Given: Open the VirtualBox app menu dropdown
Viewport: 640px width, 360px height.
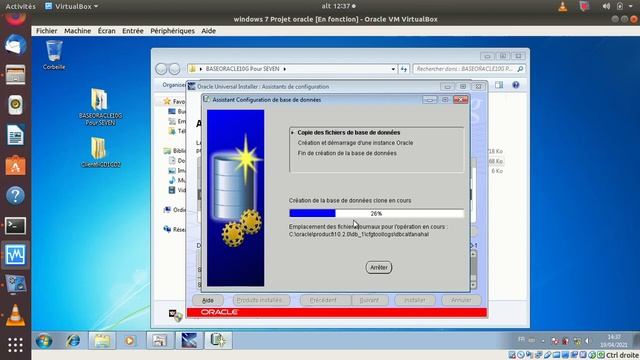Looking at the screenshot, I should 71,6.
